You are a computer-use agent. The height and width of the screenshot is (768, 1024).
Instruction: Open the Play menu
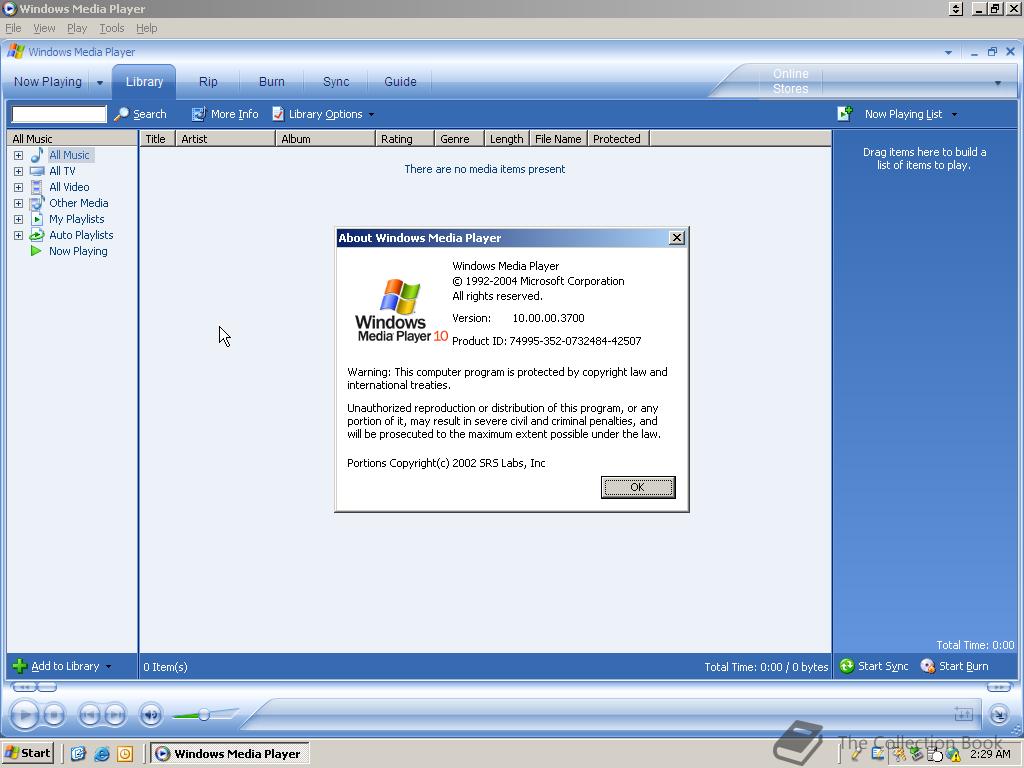pos(77,28)
